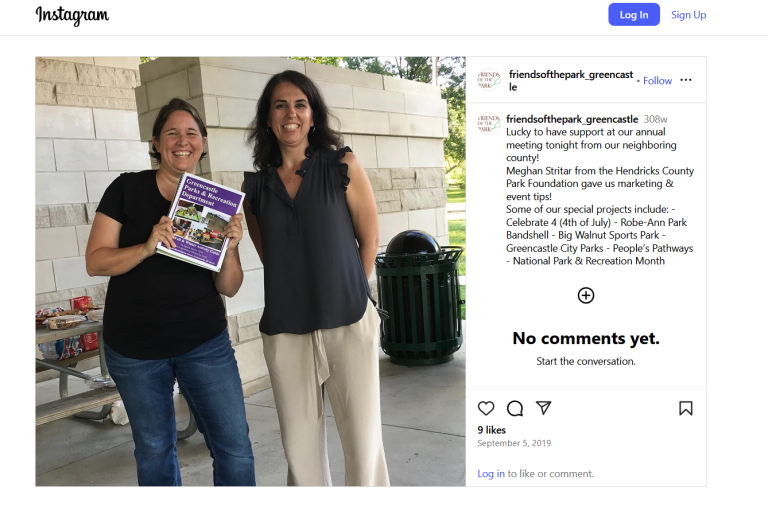Viewport: 768px width, 511px height.
Task: Click the blue Log In button
Action: click(634, 15)
